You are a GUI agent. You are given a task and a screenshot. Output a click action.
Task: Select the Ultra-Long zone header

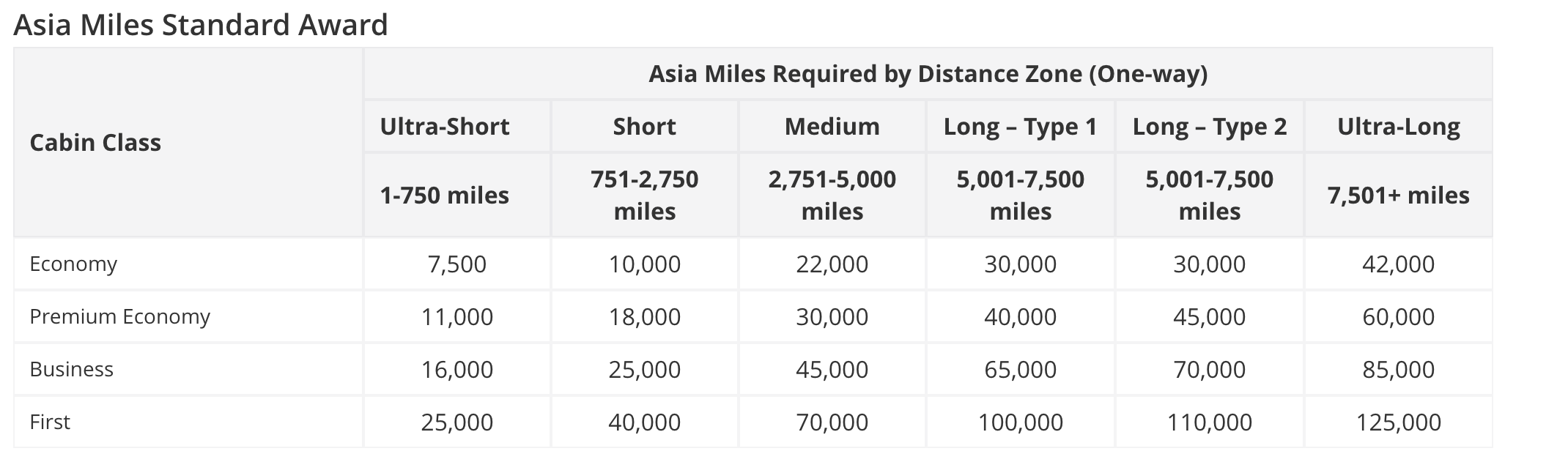point(1398,127)
